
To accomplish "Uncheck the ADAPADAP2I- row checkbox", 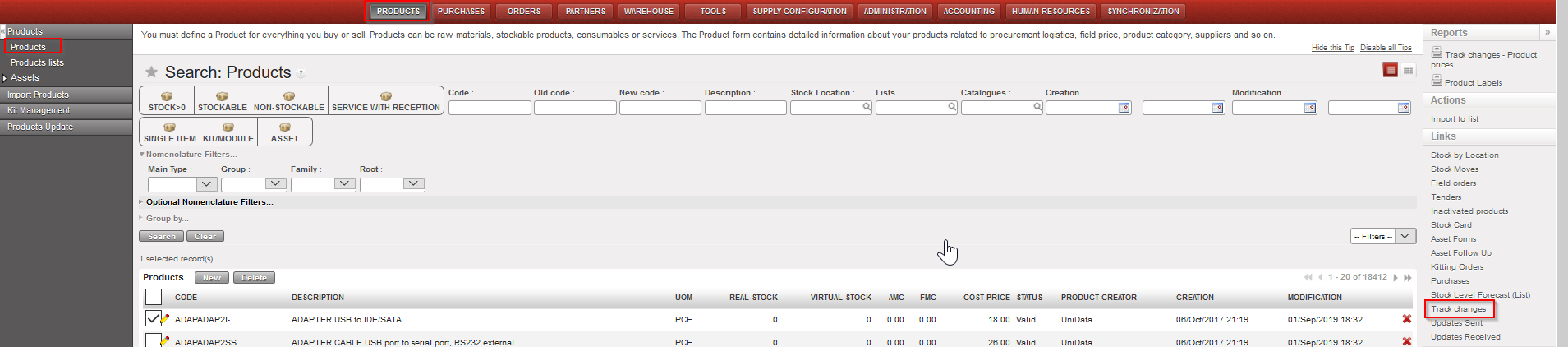I will (154, 318).
